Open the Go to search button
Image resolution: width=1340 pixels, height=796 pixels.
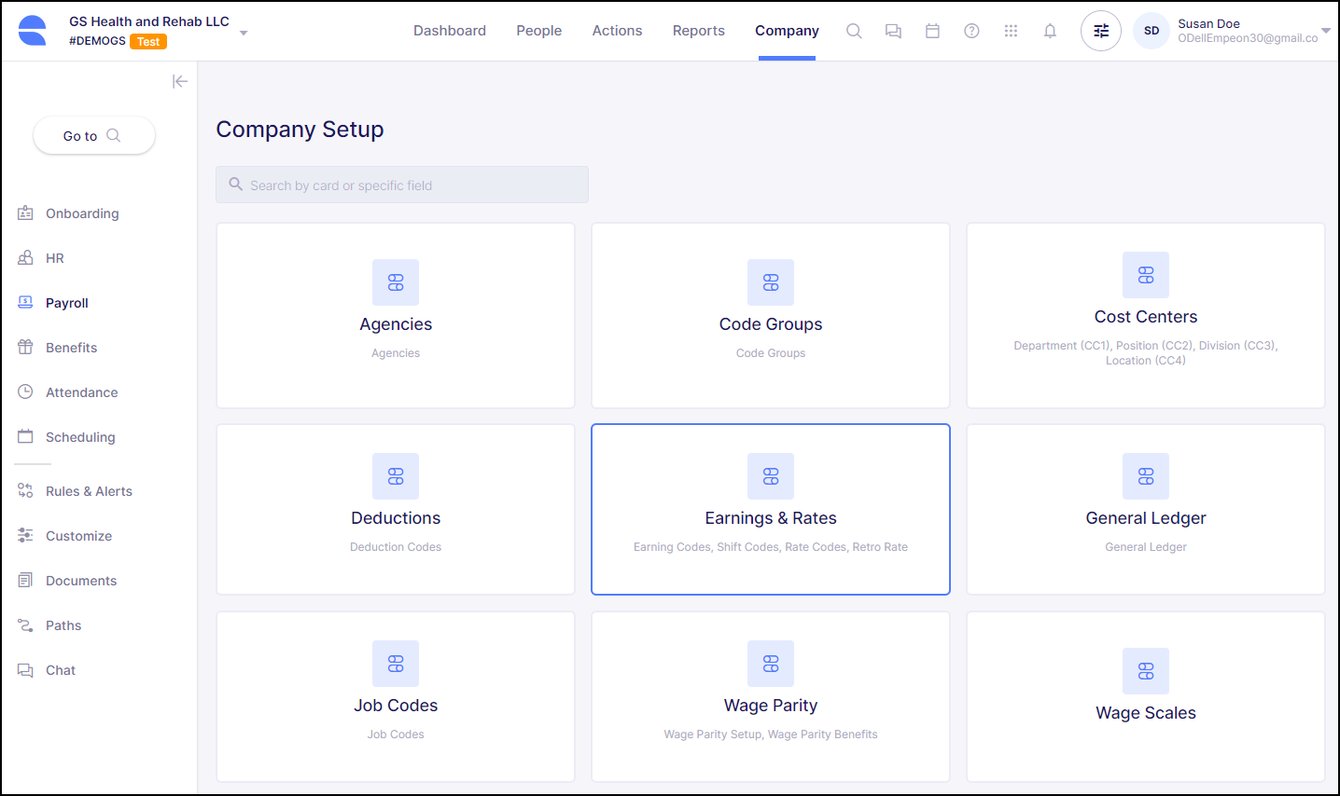pos(94,136)
